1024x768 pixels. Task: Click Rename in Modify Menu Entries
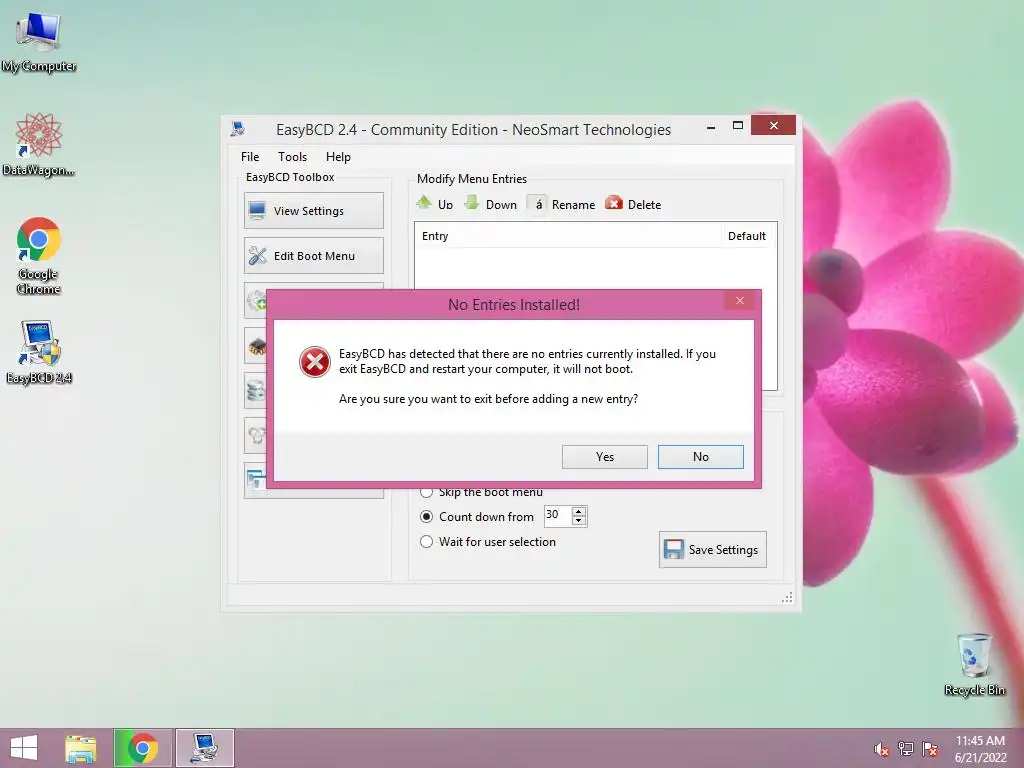coord(562,204)
